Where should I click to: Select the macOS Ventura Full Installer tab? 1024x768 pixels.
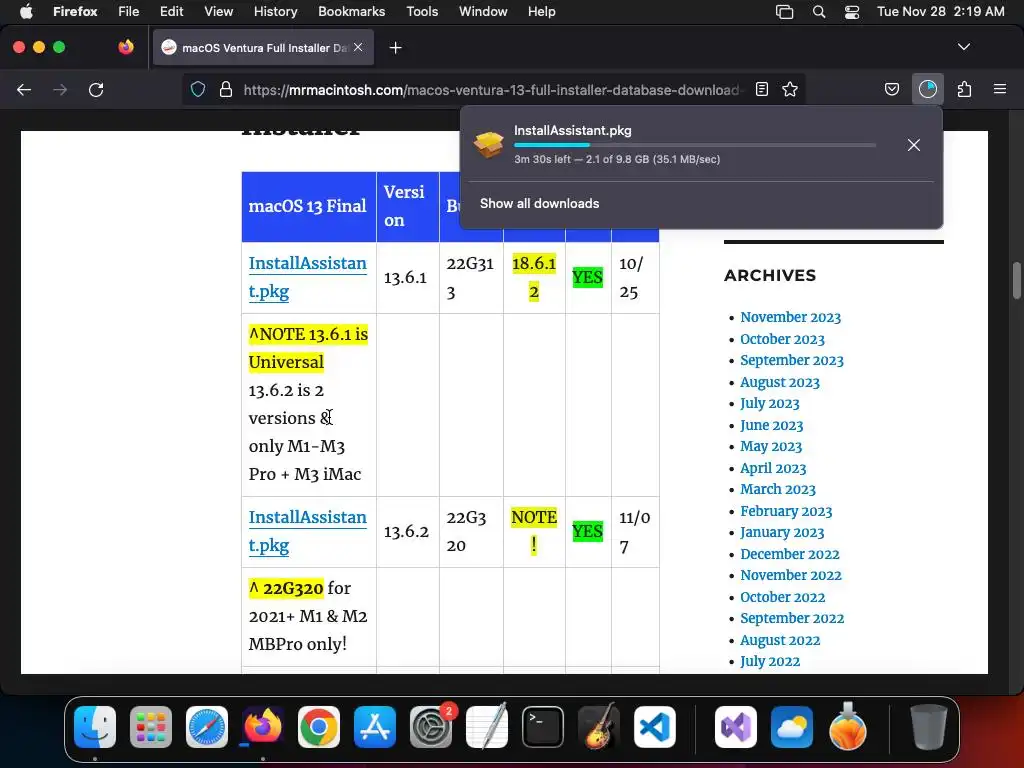(x=263, y=48)
